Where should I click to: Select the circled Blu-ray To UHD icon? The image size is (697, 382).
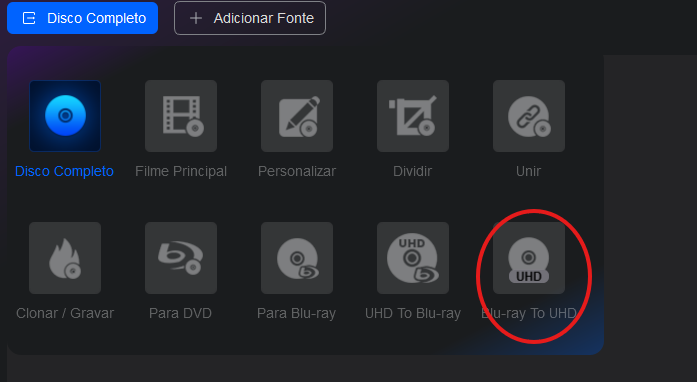pyautogui.click(x=529, y=258)
